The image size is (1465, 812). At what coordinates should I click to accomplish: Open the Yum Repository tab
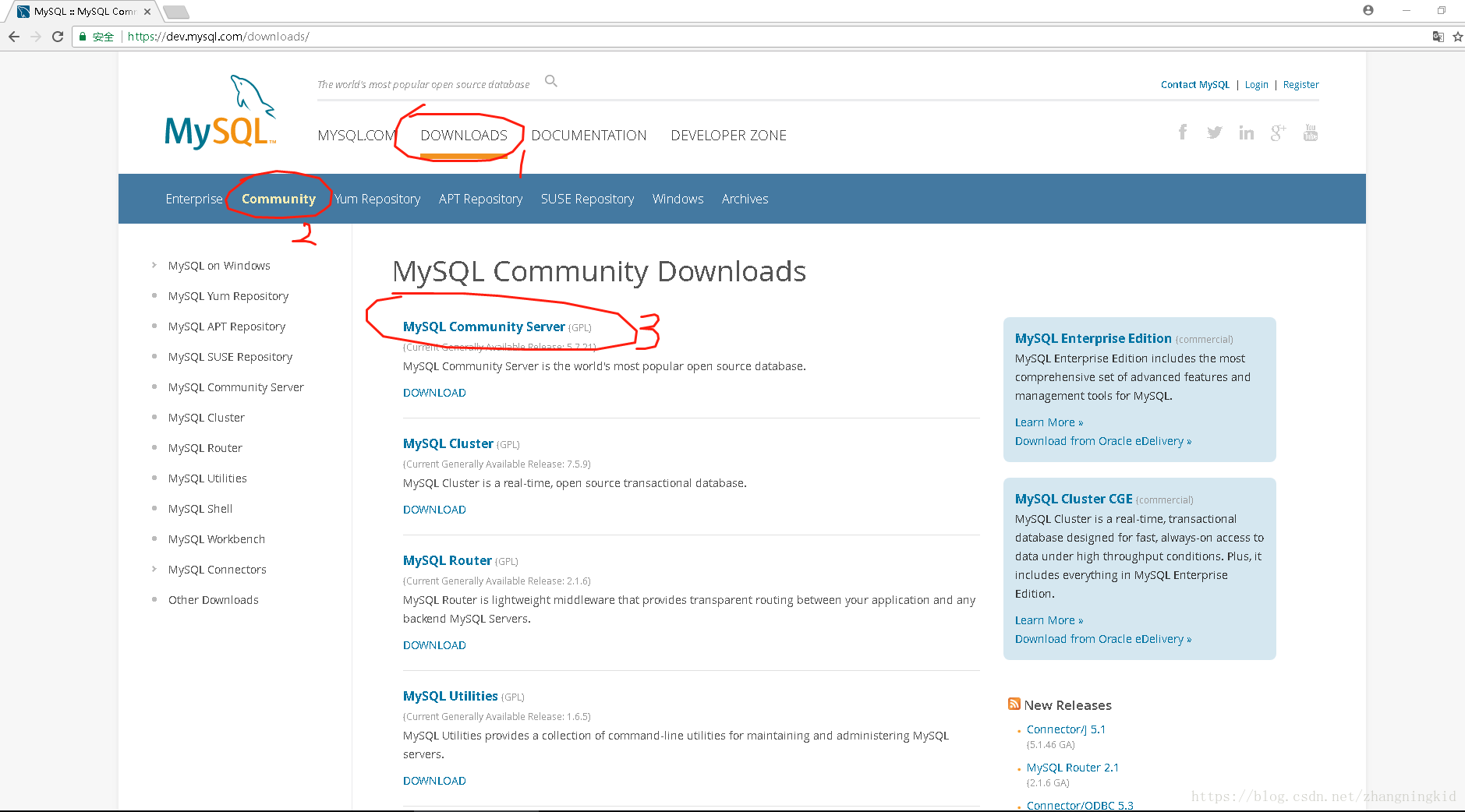click(377, 199)
